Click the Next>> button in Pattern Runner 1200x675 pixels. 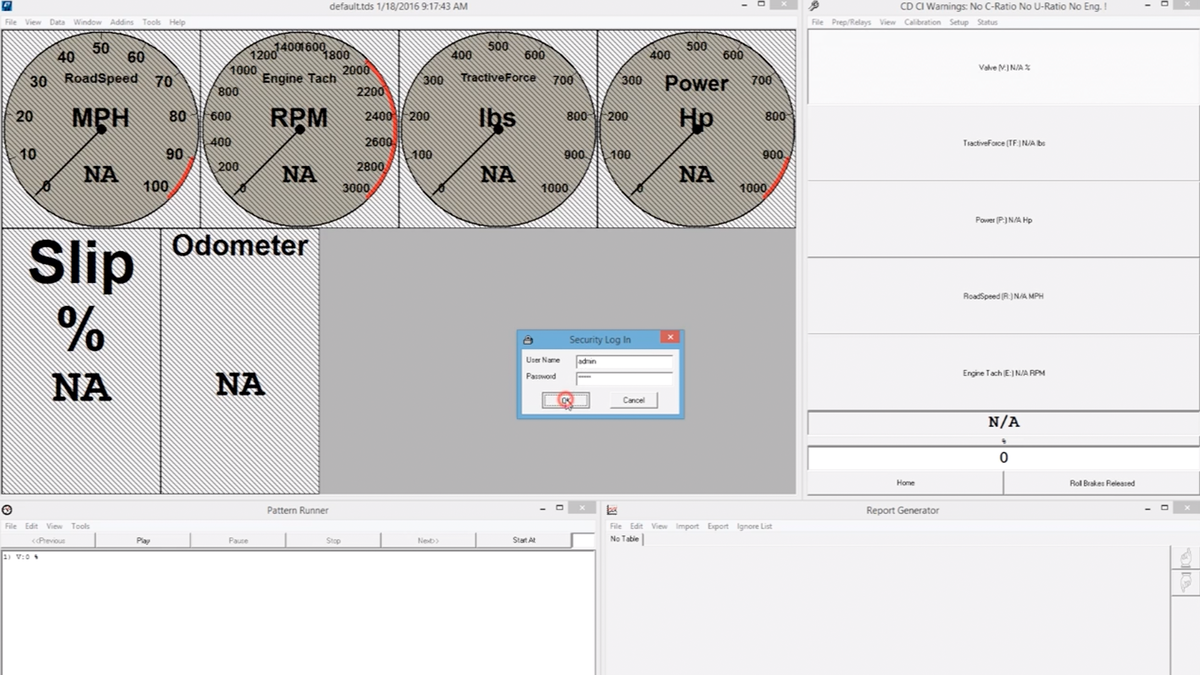click(x=428, y=540)
